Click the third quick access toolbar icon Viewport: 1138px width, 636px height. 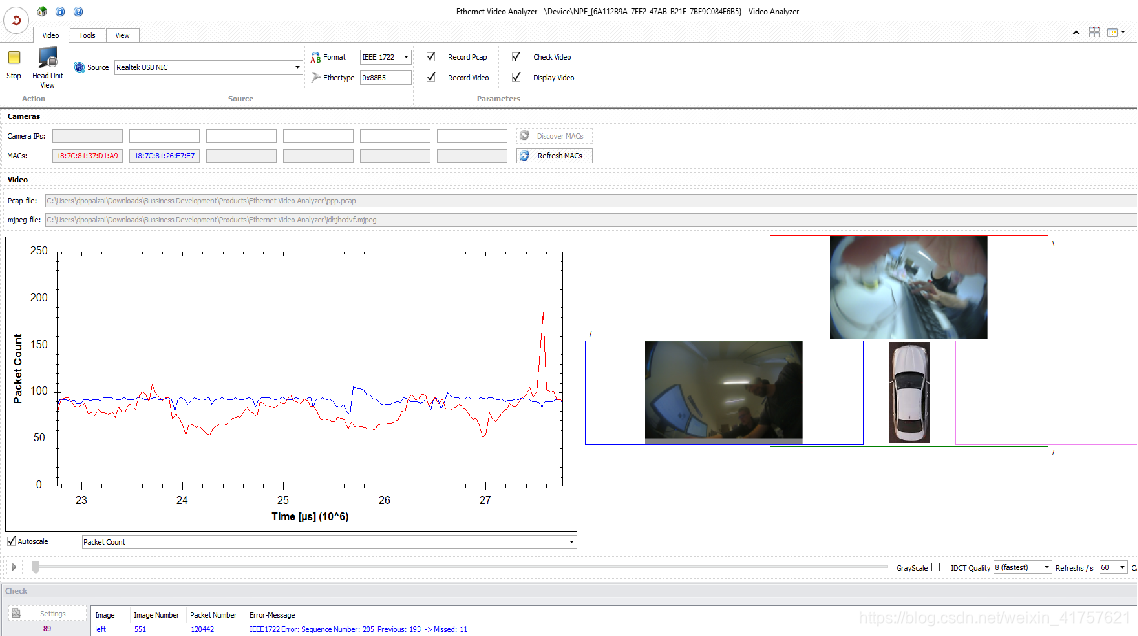(78, 12)
